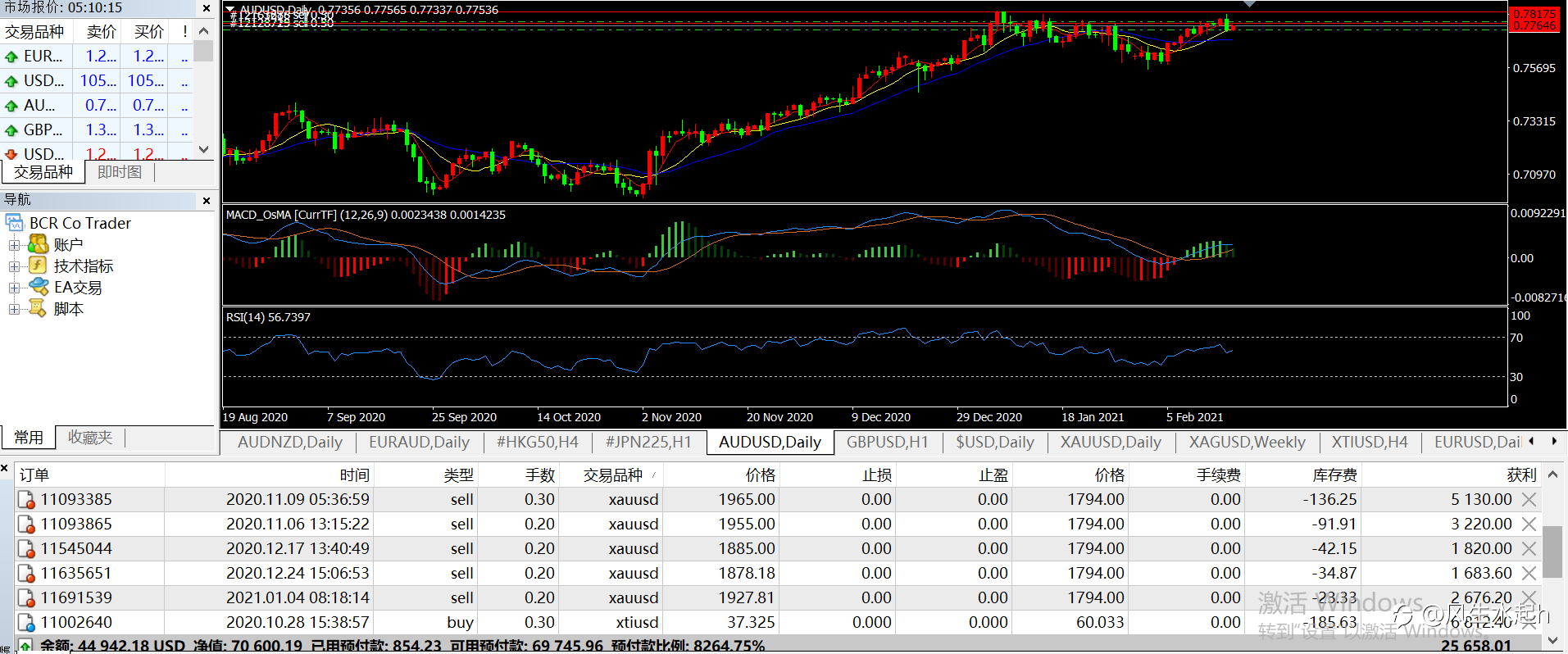Click the order icon for ticket 11691539

pos(26,598)
